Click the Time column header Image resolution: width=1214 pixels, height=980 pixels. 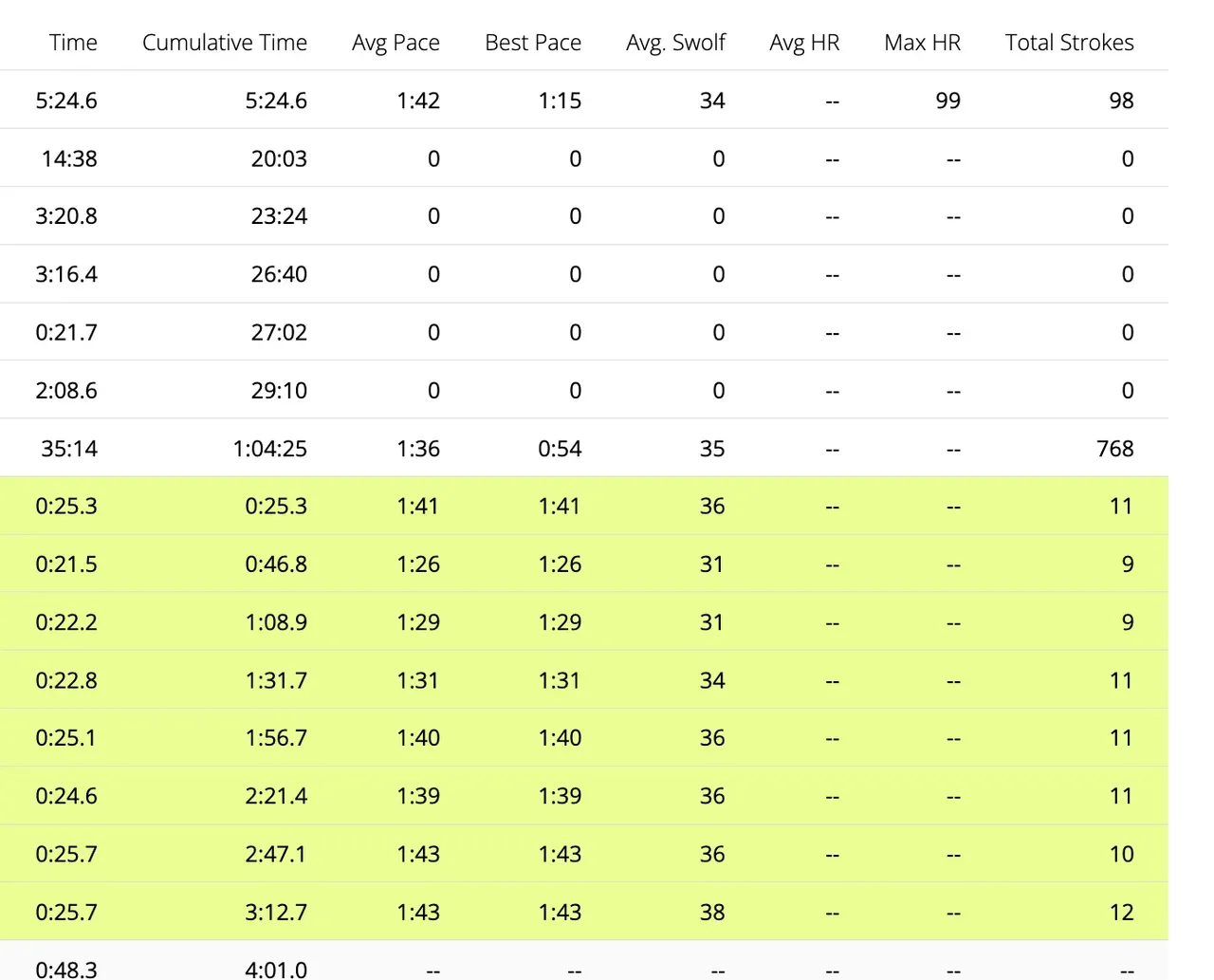click(73, 43)
